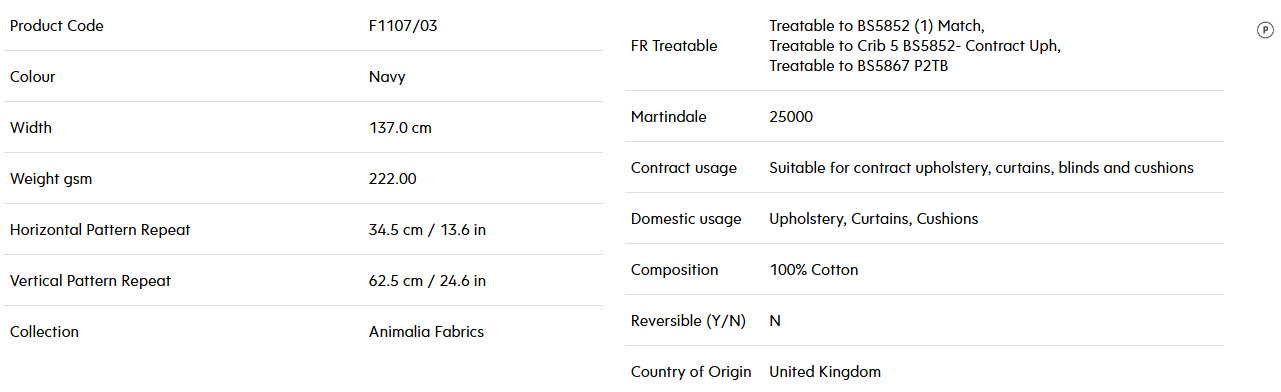Click the Treatable to BS5867 P2TB line
Image resolution: width=1281 pixels, height=392 pixels.
(858, 66)
